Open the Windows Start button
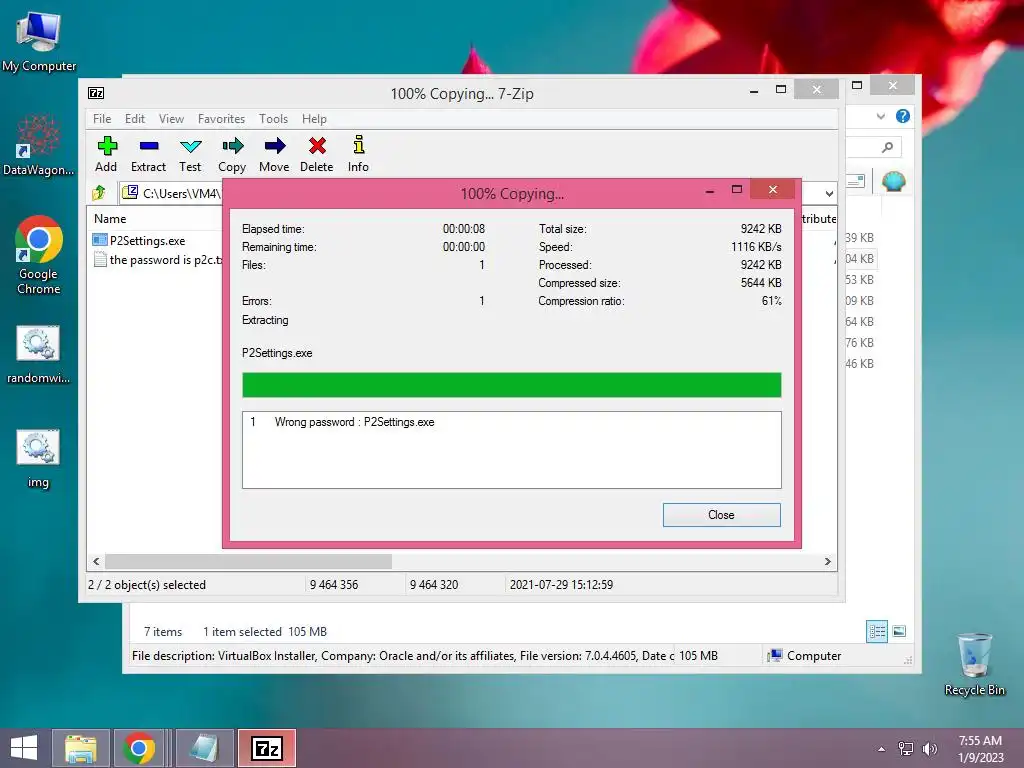 (24, 748)
